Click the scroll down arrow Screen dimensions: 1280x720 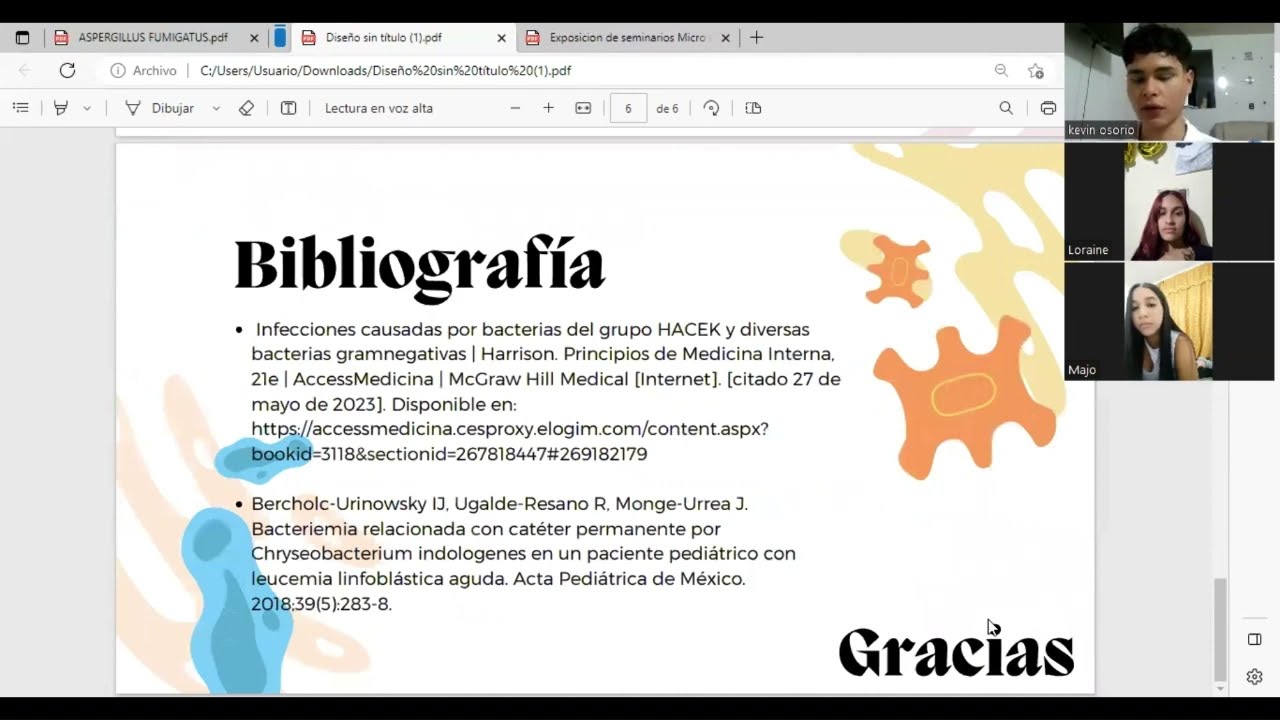pyautogui.click(x=1220, y=688)
